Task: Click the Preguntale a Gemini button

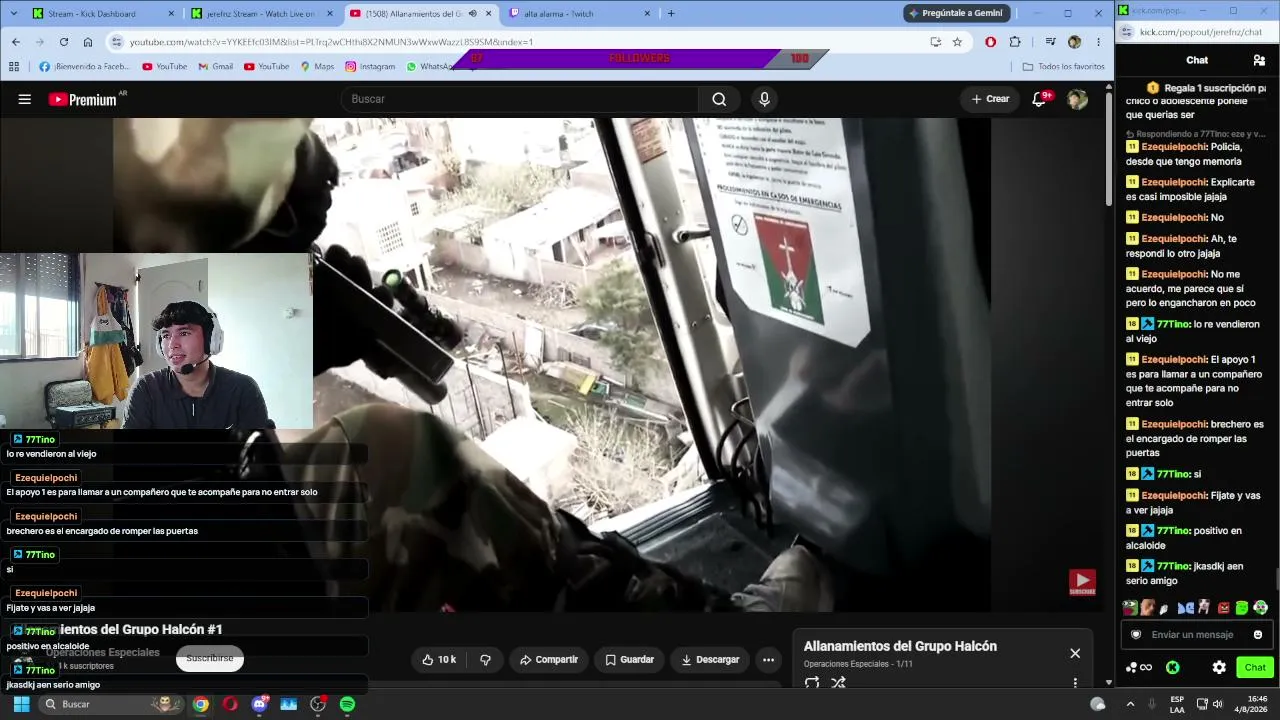Action: coord(957,13)
